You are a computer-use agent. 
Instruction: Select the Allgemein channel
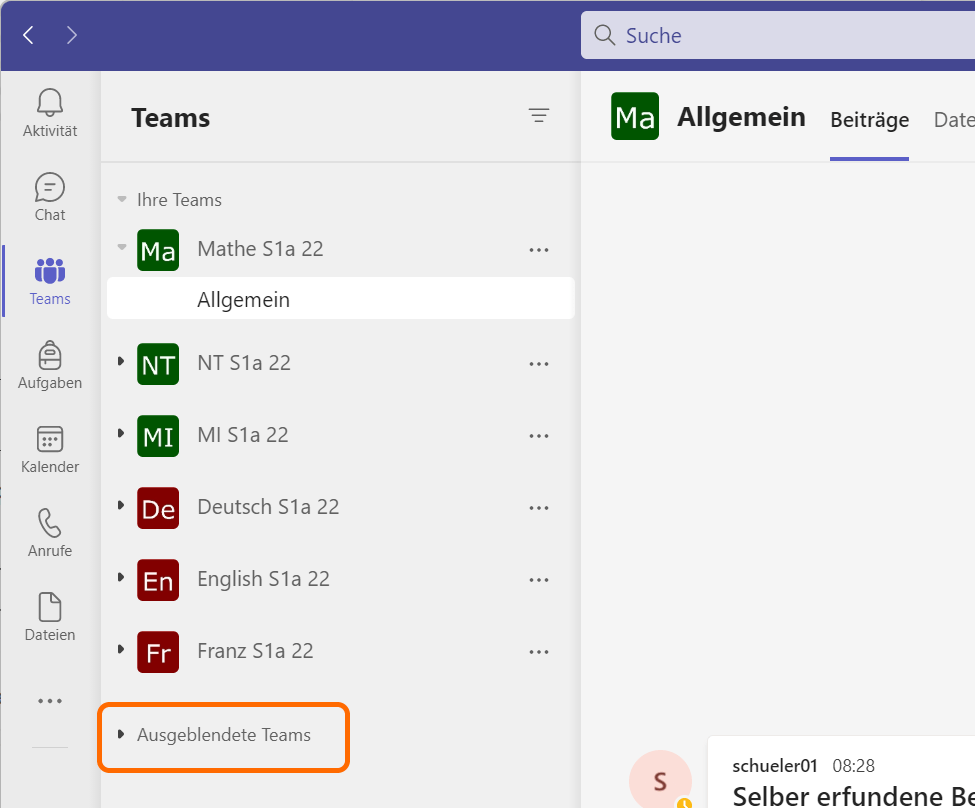point(243,299)
